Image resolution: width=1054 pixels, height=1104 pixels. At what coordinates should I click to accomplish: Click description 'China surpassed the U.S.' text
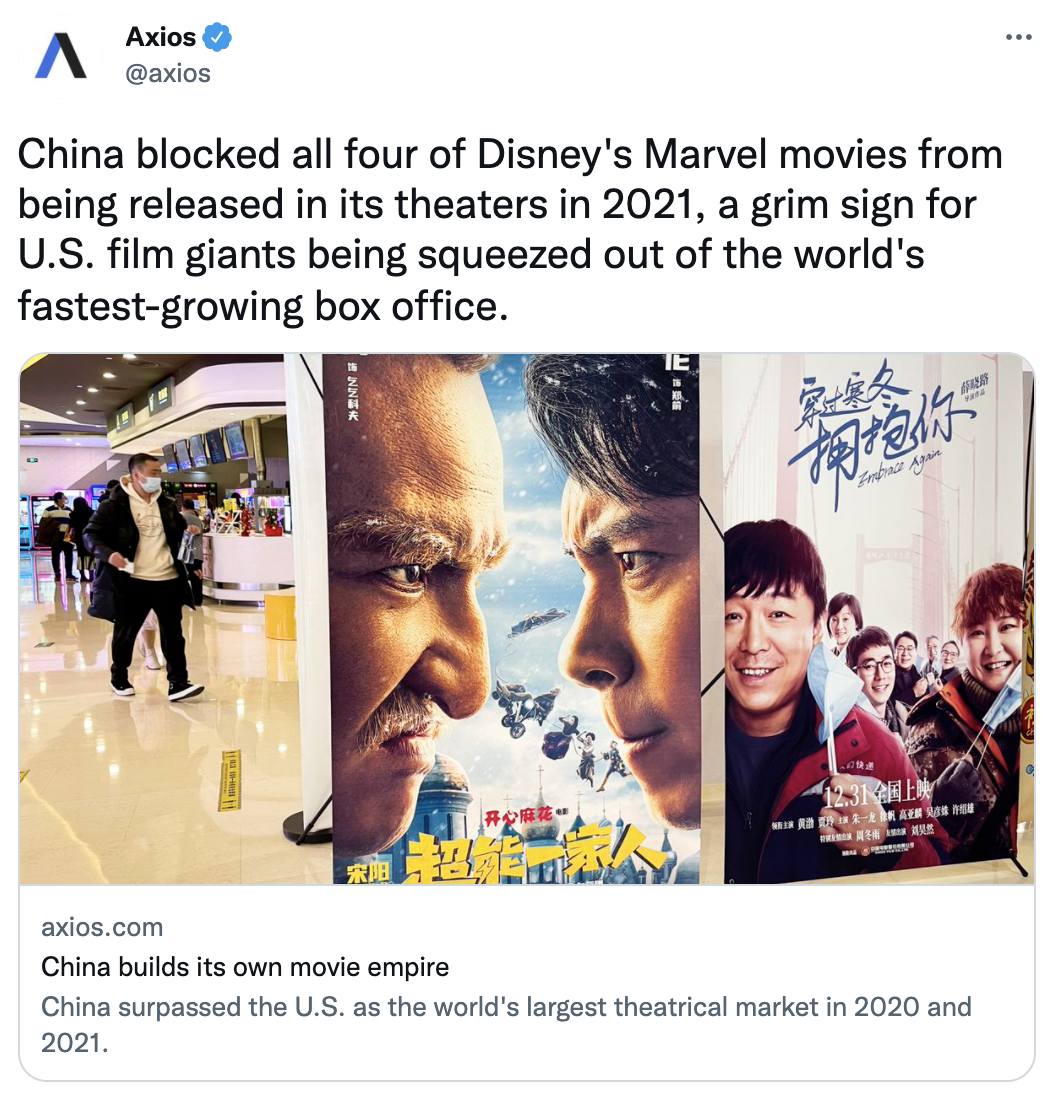506,1024
